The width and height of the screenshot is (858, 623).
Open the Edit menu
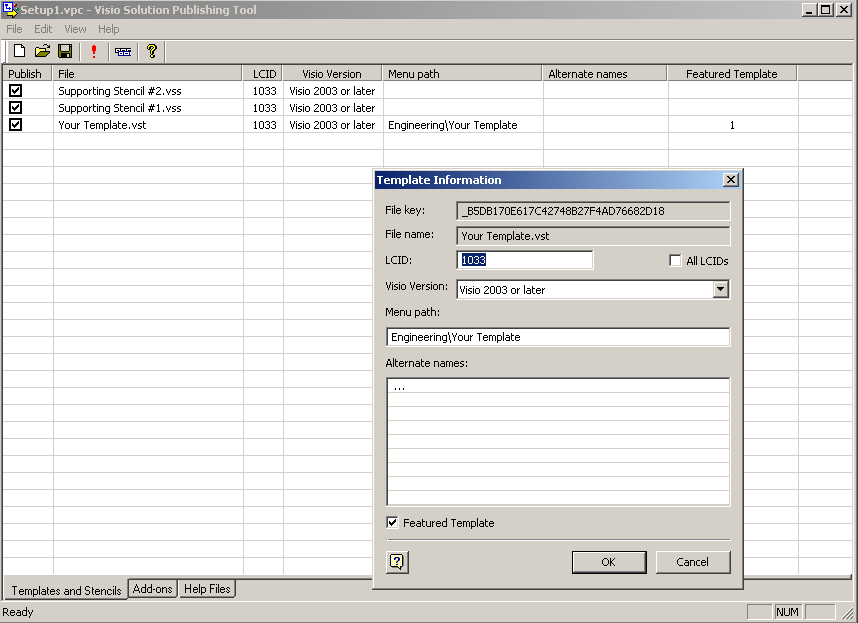[x=43, y=29]
